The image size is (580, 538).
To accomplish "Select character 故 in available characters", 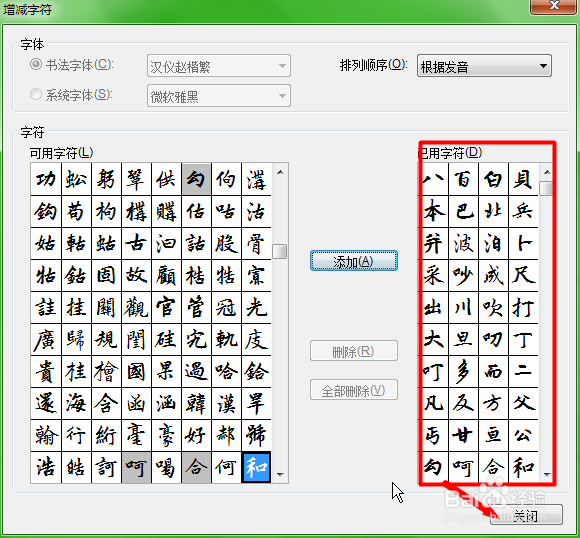I will pos(136,275).
